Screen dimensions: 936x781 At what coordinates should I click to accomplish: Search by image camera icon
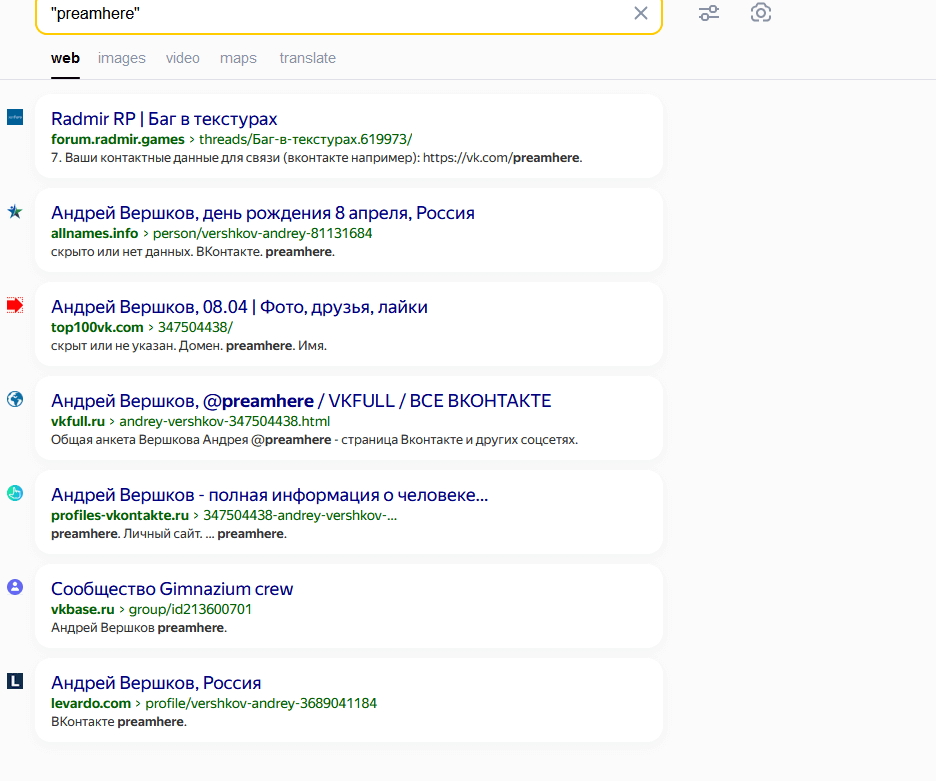tap(760, 13)
